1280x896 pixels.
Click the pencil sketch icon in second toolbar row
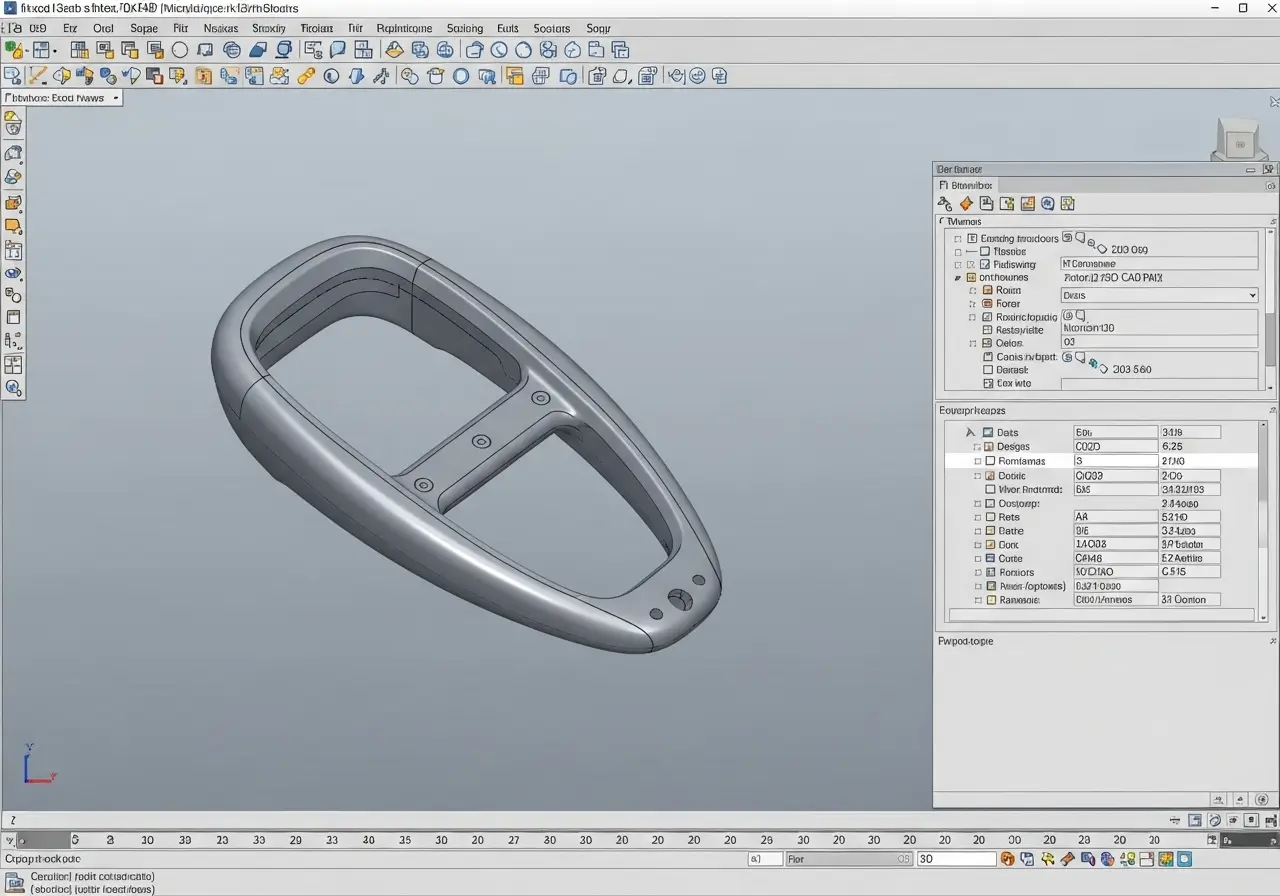coord(38,76)
